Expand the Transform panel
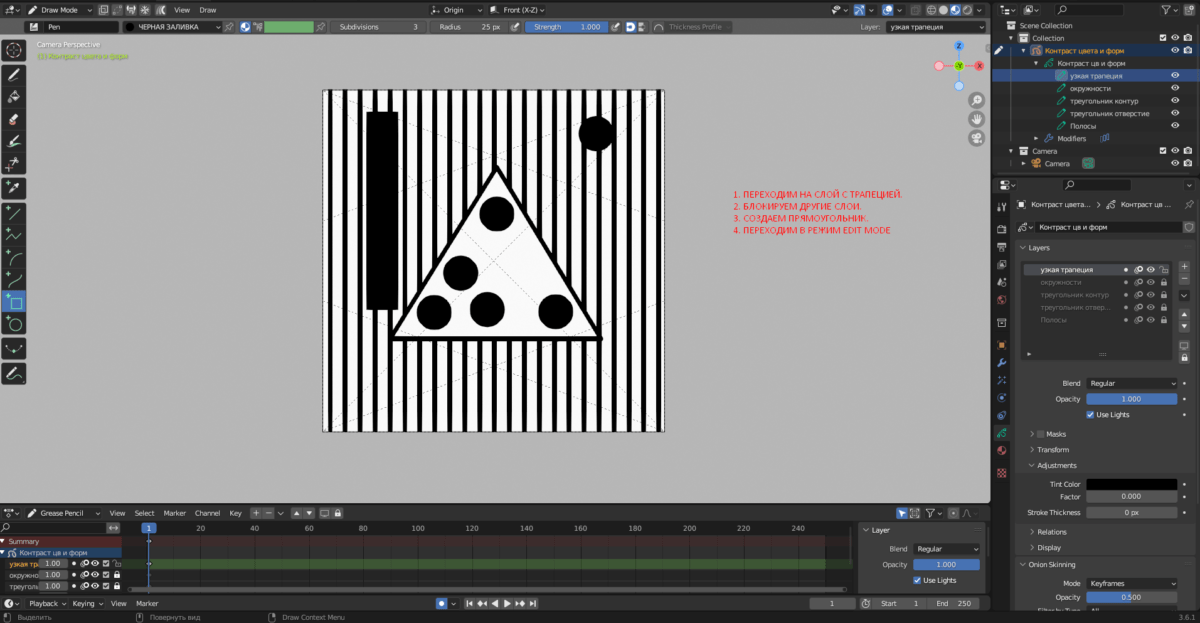The image size is (1200, 623). click(1053, 450)
